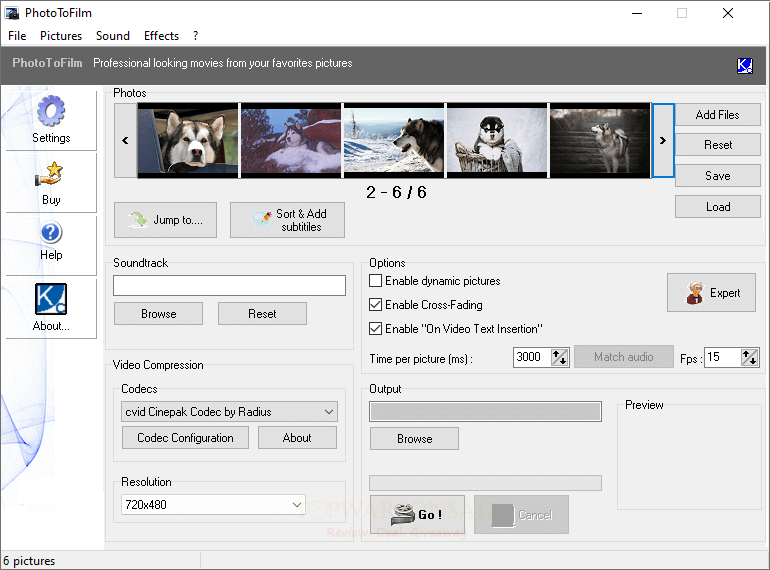The height and width of the screenshot is (570, 770).
Task: Toggle Enable Cross-Fading checkbox
Action: [x=375, y=305]
